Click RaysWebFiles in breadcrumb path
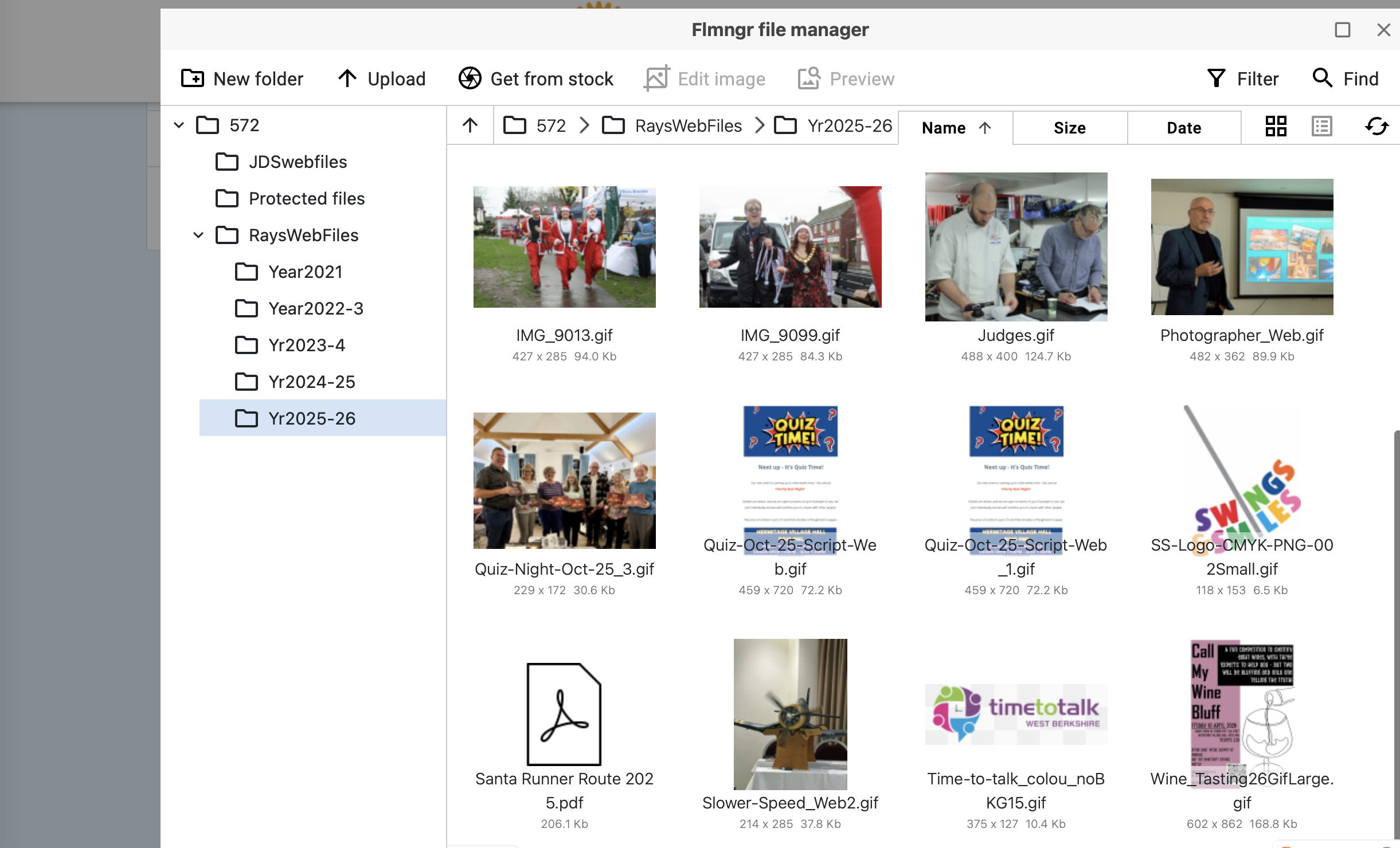Viewport: 1400px width, 848px height. pyautogui.click(x=688, y=125)
